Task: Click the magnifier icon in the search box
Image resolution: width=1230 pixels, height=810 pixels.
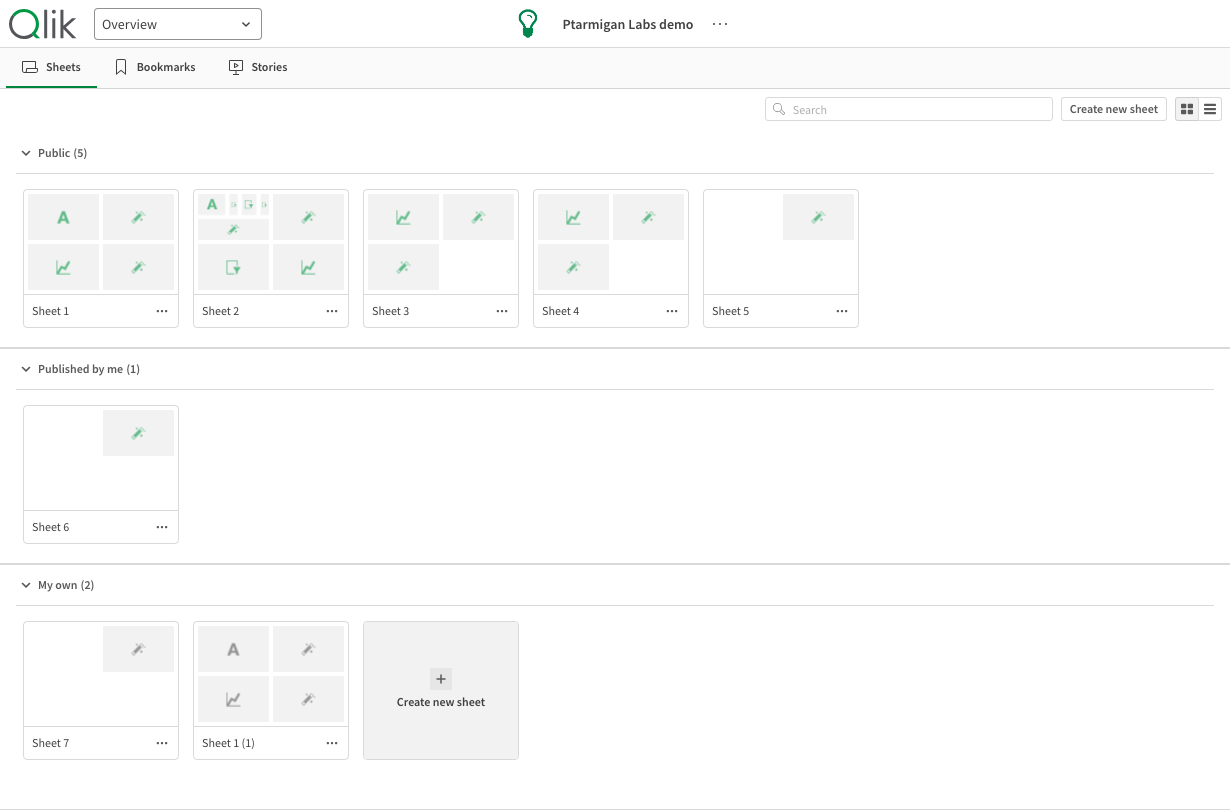Action: tap(779, 109)
